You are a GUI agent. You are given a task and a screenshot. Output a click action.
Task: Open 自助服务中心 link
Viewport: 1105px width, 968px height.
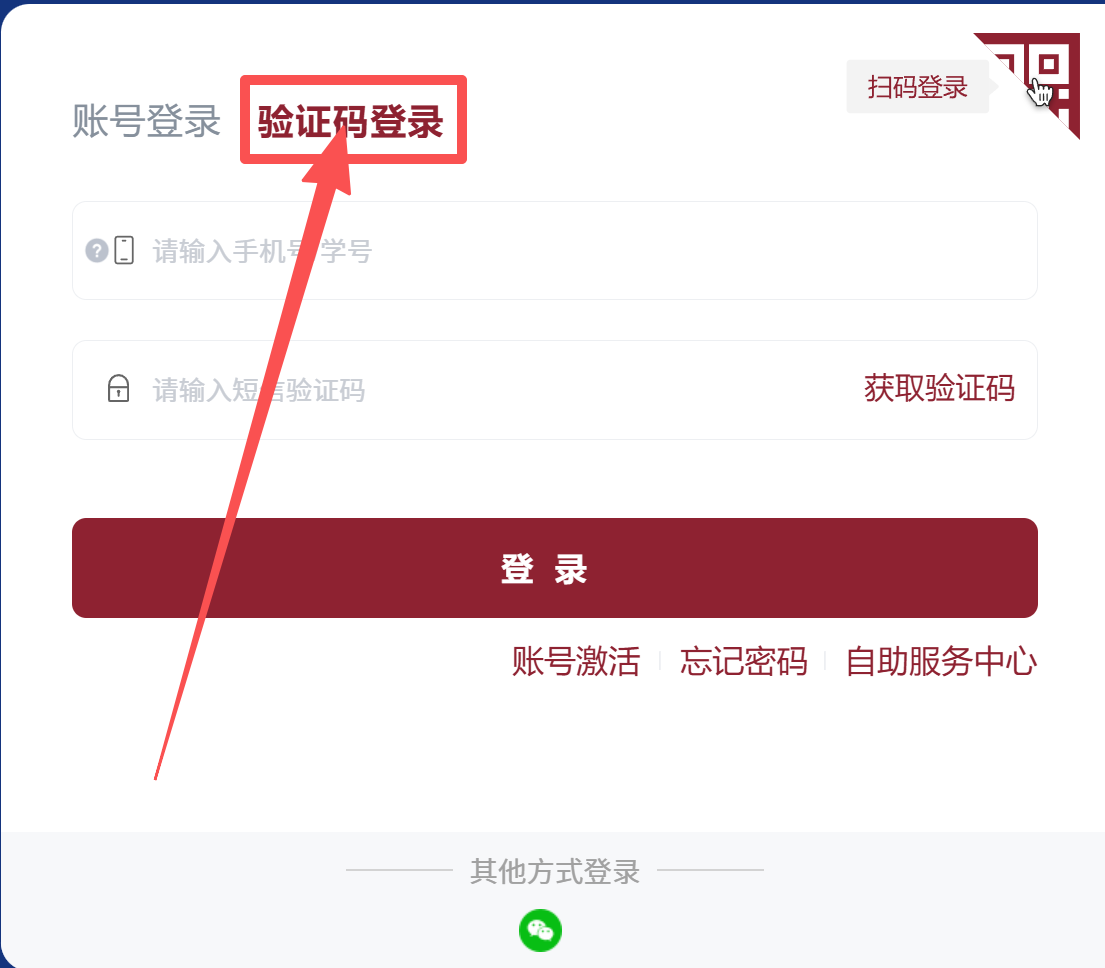(942, 662)
